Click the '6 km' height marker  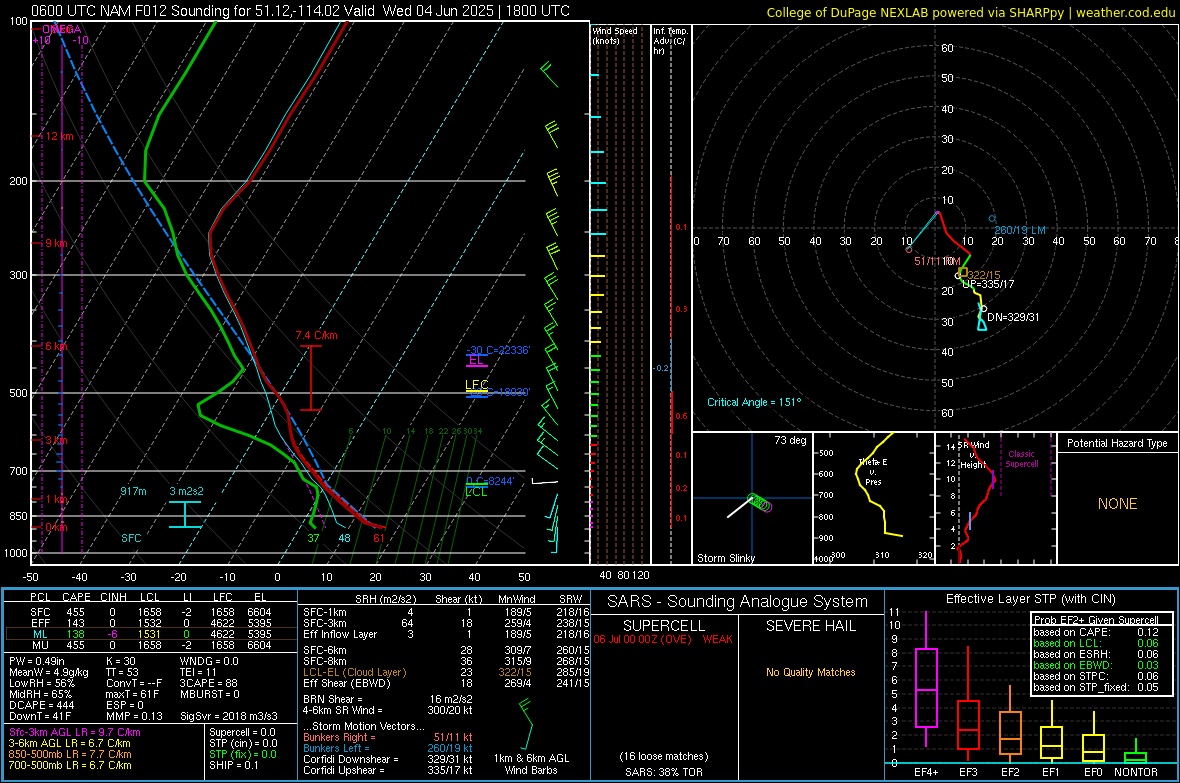coord(56,346)
